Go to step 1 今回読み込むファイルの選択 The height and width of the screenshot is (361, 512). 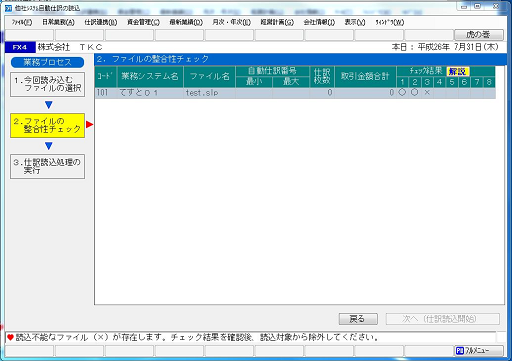[47, 84]
